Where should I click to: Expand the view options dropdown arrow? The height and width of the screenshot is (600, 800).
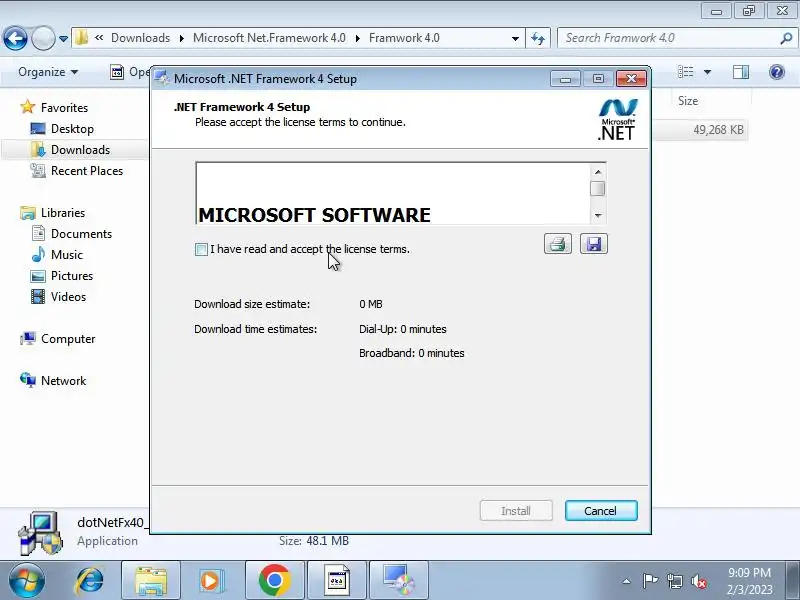point(707,72)
